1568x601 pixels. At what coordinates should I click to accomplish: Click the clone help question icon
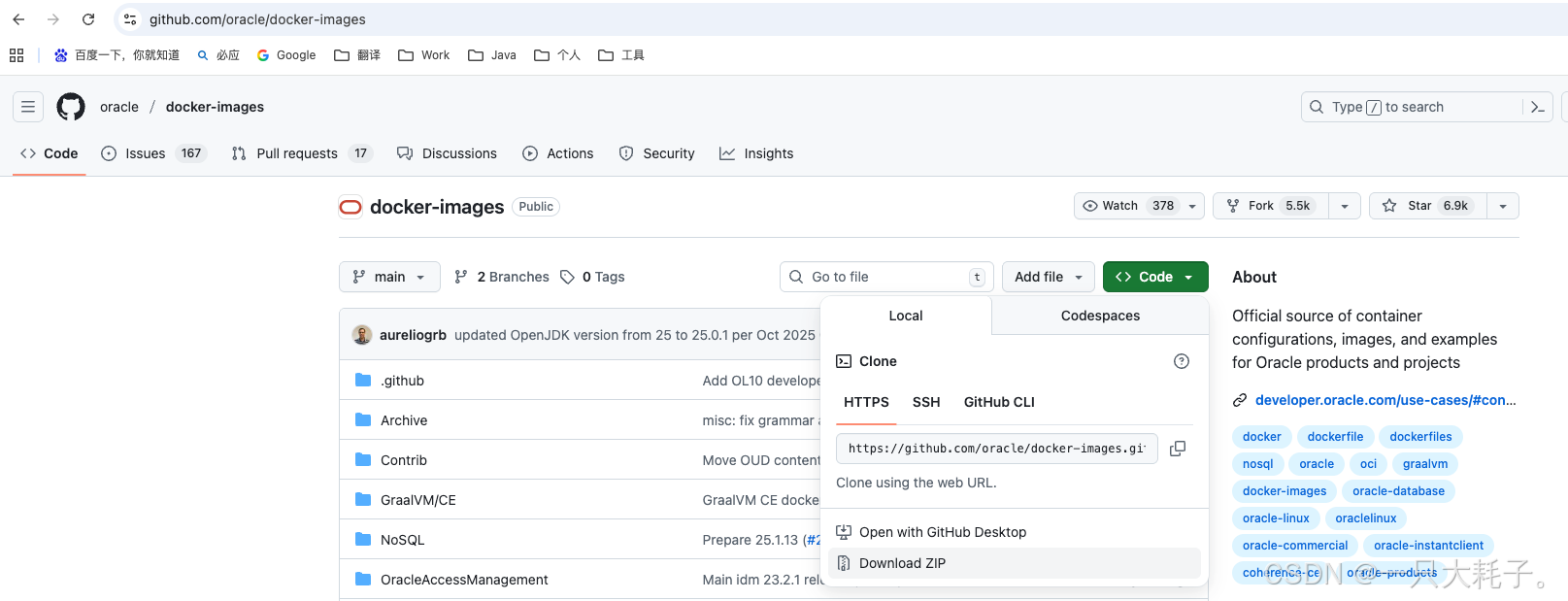[x=1182, y=361]
